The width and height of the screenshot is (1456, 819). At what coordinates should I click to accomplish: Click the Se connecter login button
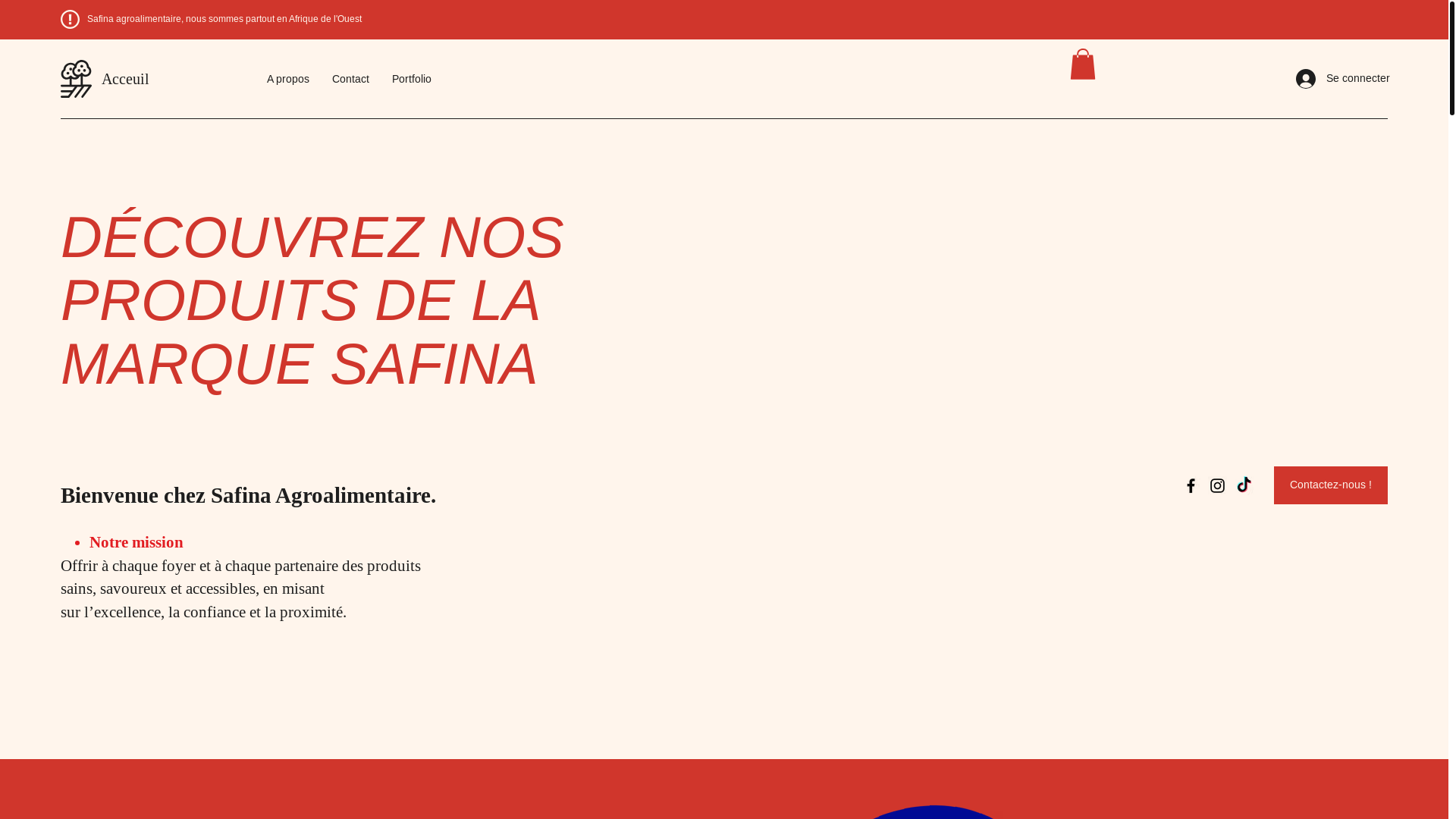click(x=1342, y=79)
